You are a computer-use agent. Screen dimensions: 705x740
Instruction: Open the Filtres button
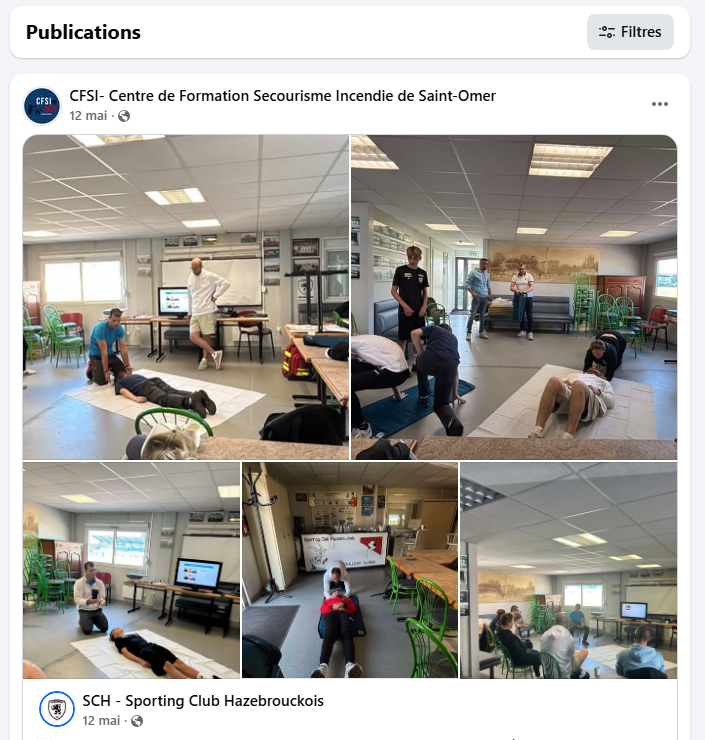coord(630,32)
